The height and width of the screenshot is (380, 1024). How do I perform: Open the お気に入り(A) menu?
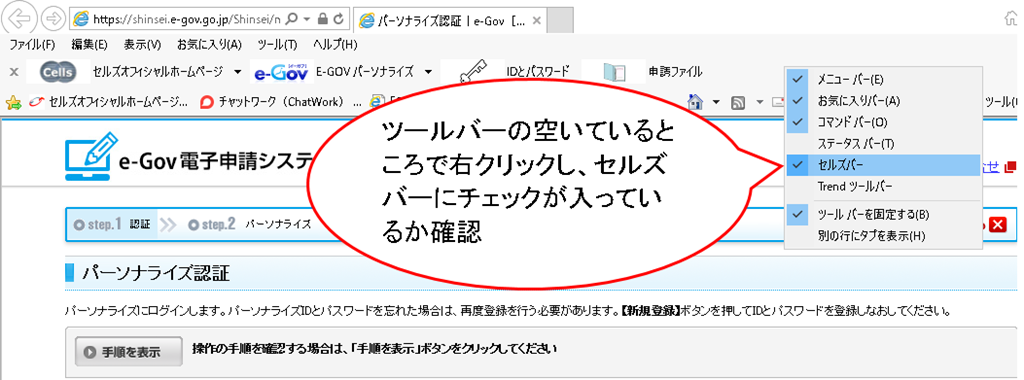(209, 44)
